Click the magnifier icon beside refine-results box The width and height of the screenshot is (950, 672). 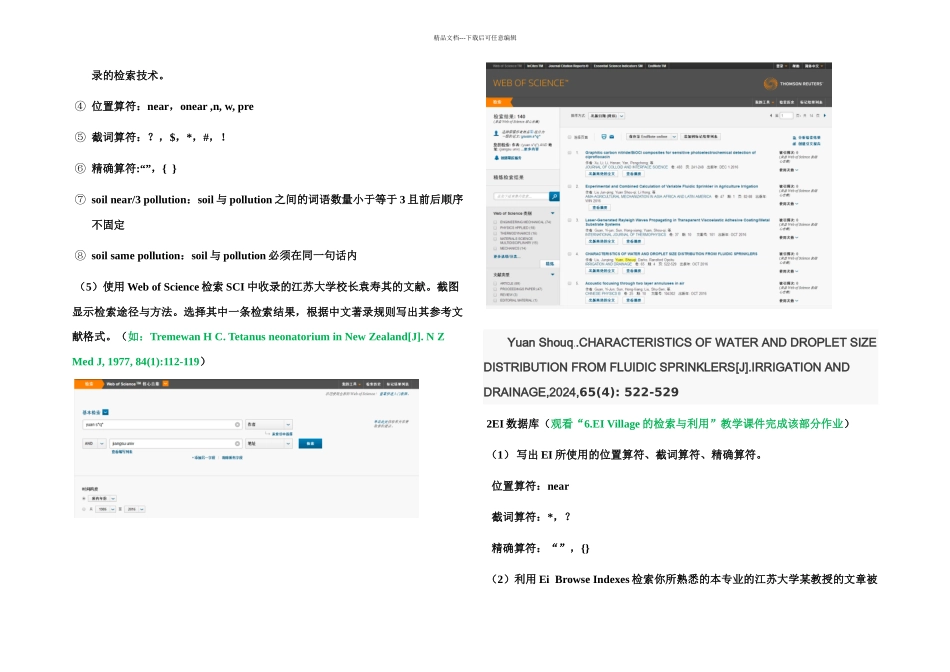coord(554,196)
